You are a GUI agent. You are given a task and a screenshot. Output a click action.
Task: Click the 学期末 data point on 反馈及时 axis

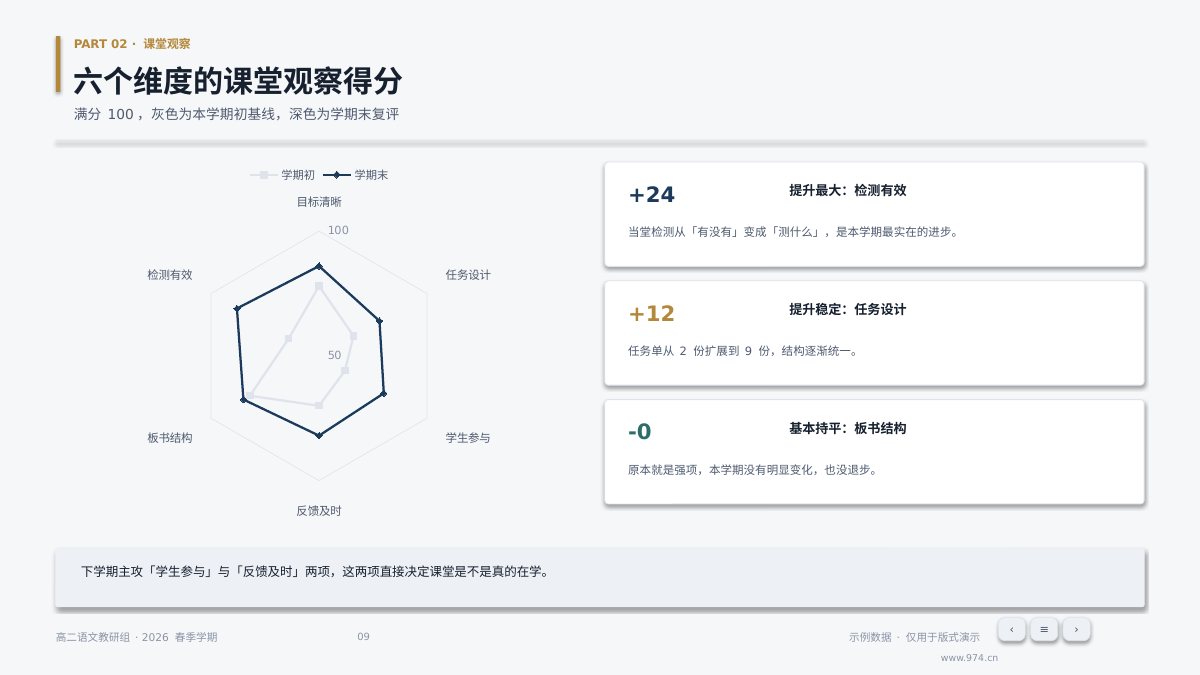click(319, 435)
